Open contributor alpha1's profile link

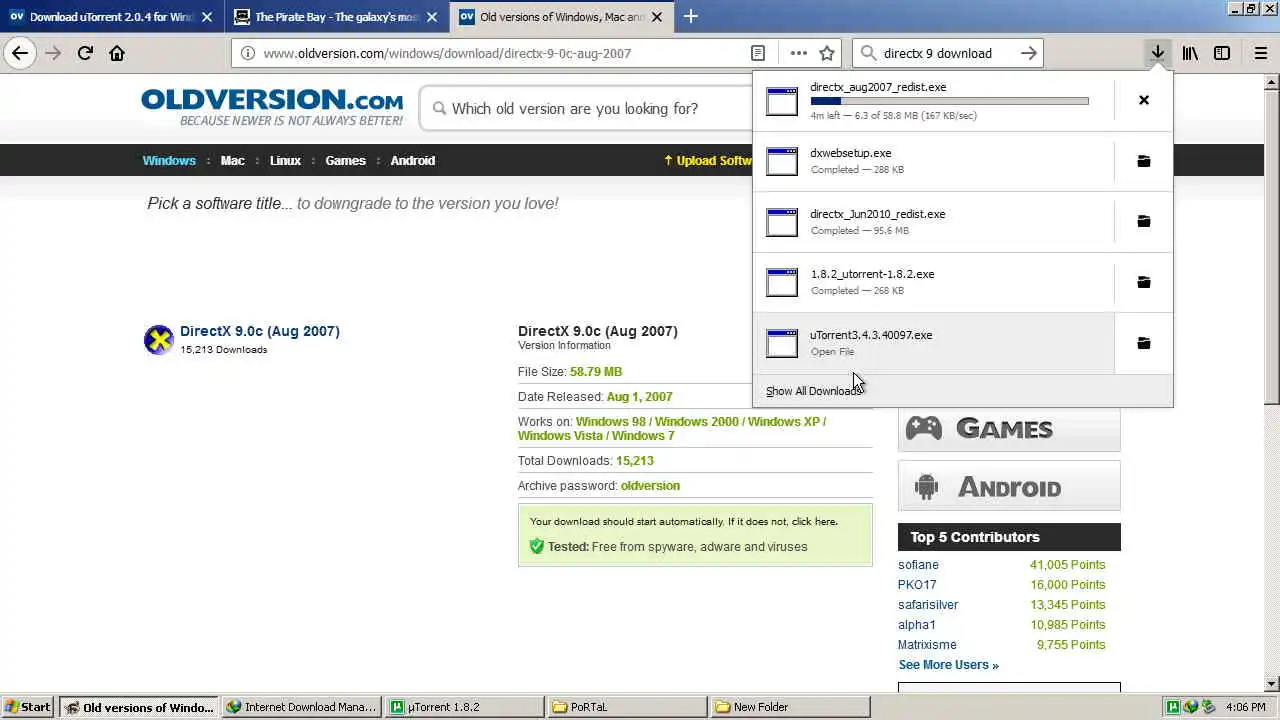(917, 625)
